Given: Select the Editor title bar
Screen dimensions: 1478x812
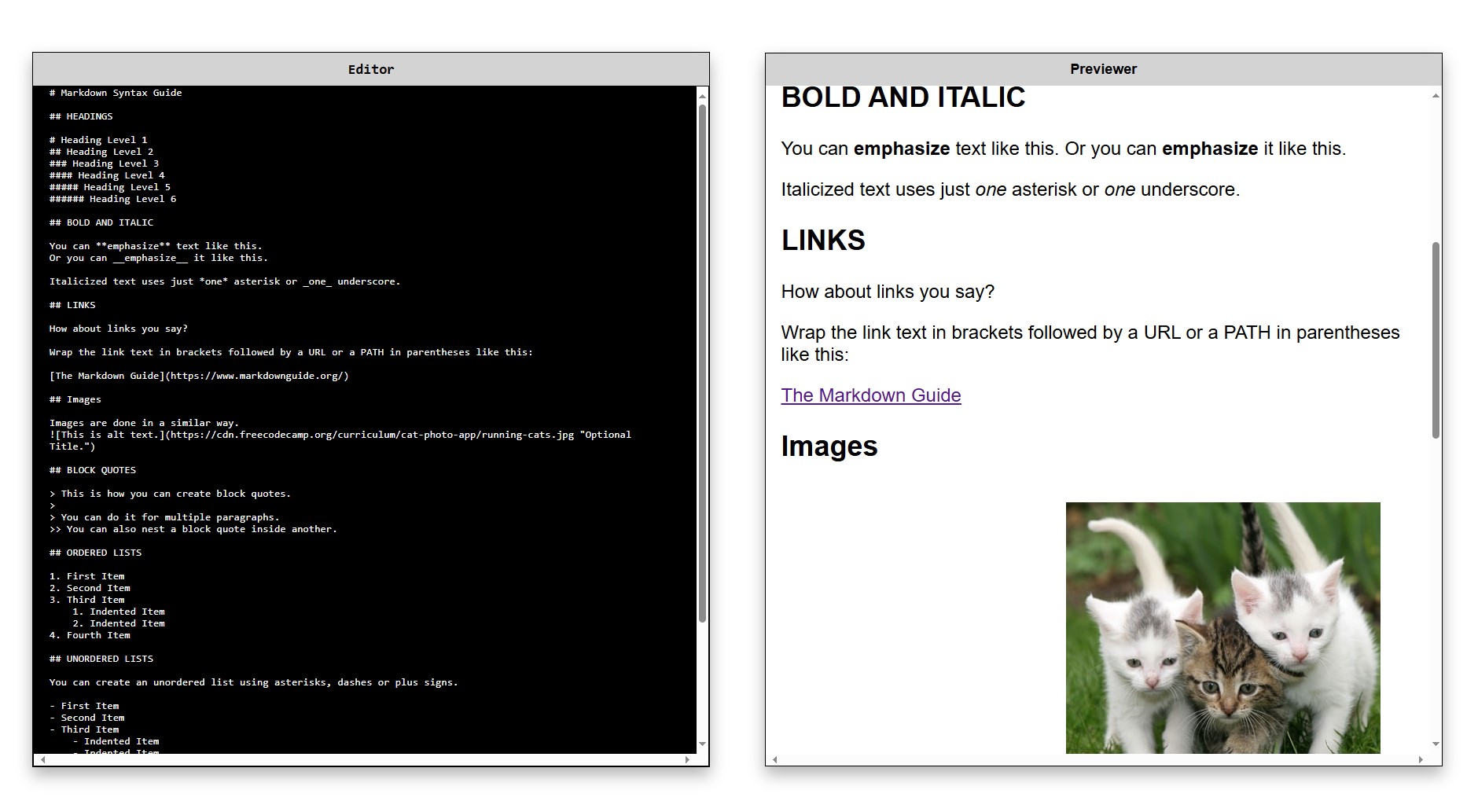Looking at the screenshot, I should point(371,69).
